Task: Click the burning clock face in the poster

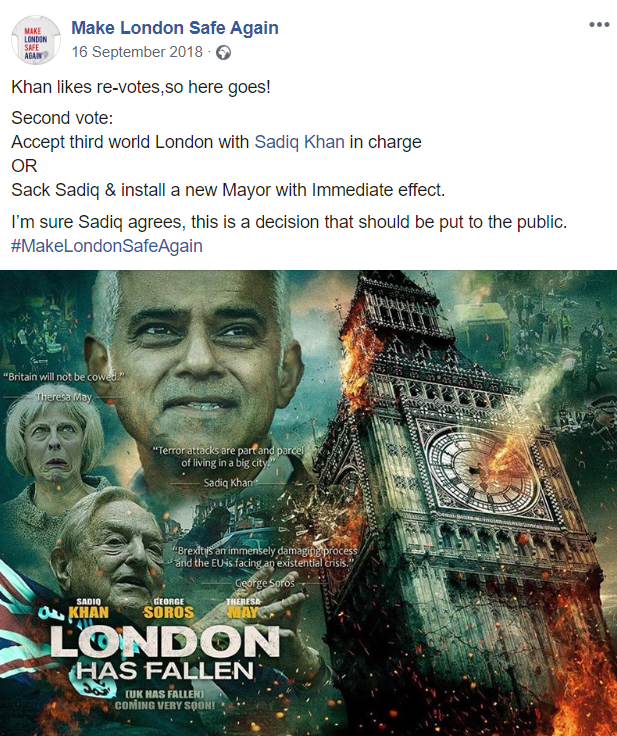Action: pos(485,469)
